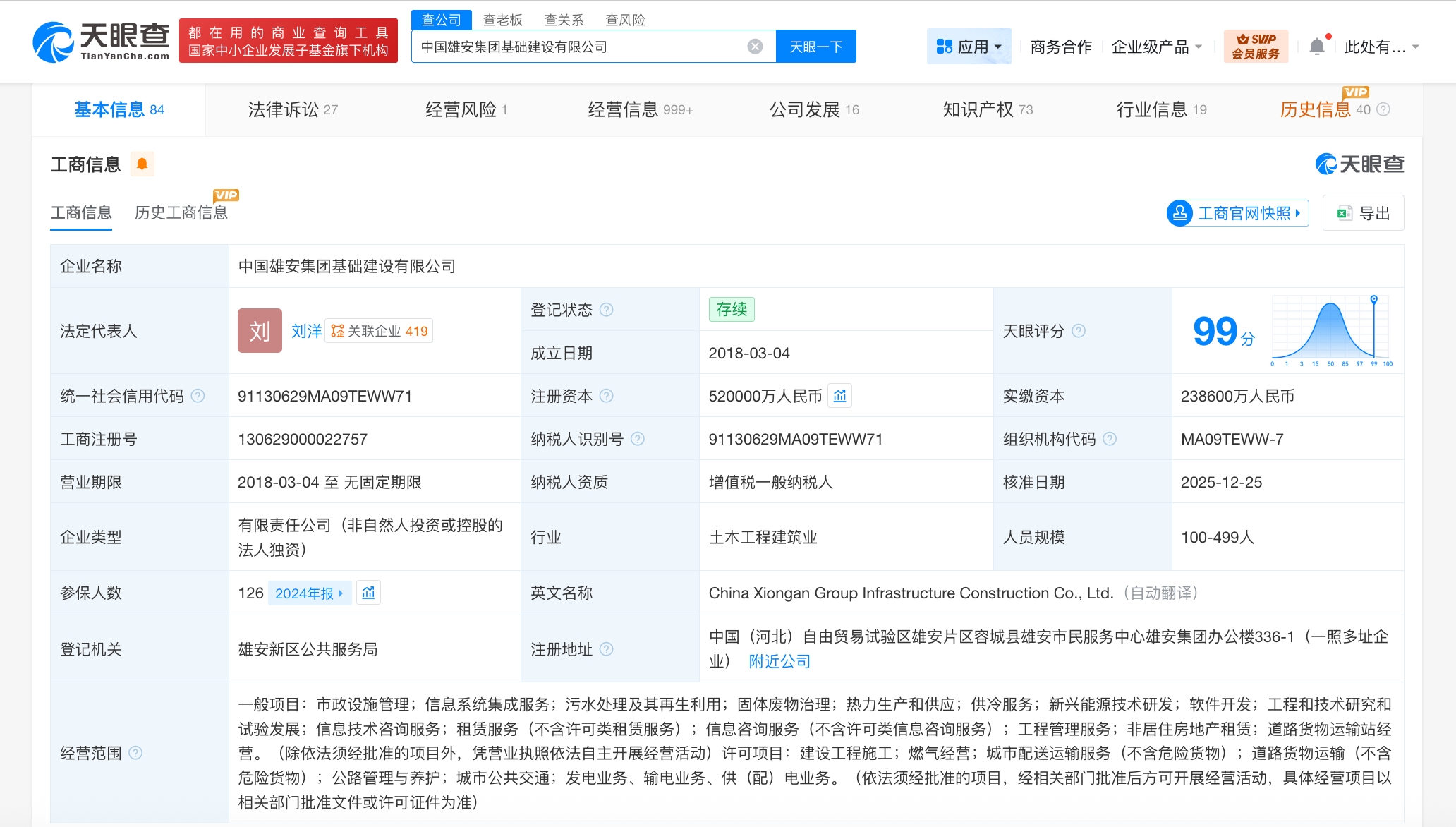Click the orange alert bell beside 工商信息

[x=142, y=164]
